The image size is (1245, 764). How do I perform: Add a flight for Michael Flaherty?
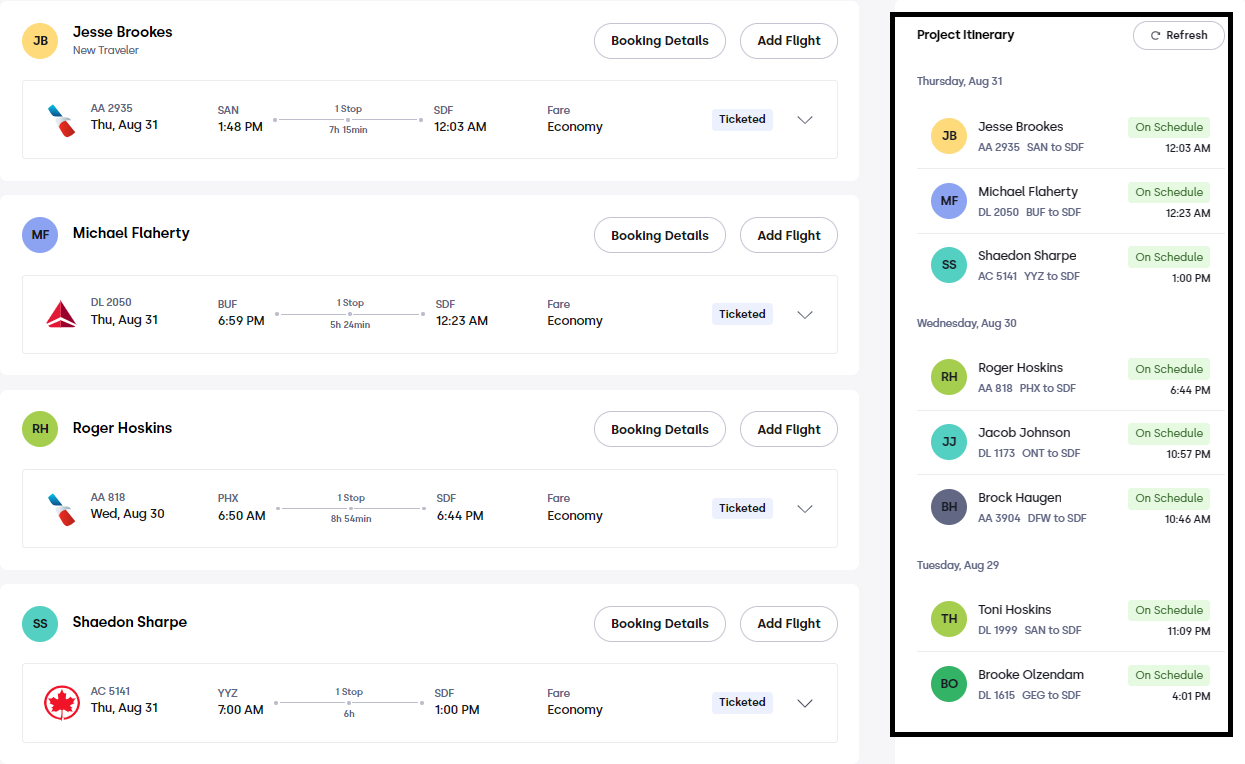point(789,235)
